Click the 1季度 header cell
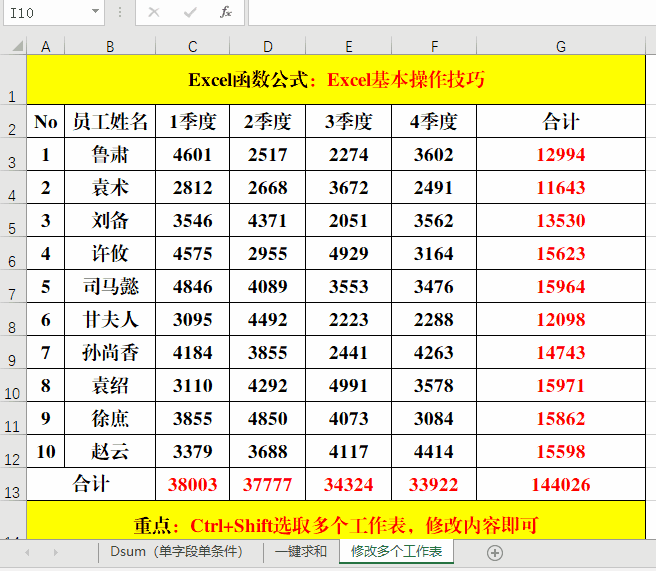Viewport: 656px width, 571px height. coord(192,121)
